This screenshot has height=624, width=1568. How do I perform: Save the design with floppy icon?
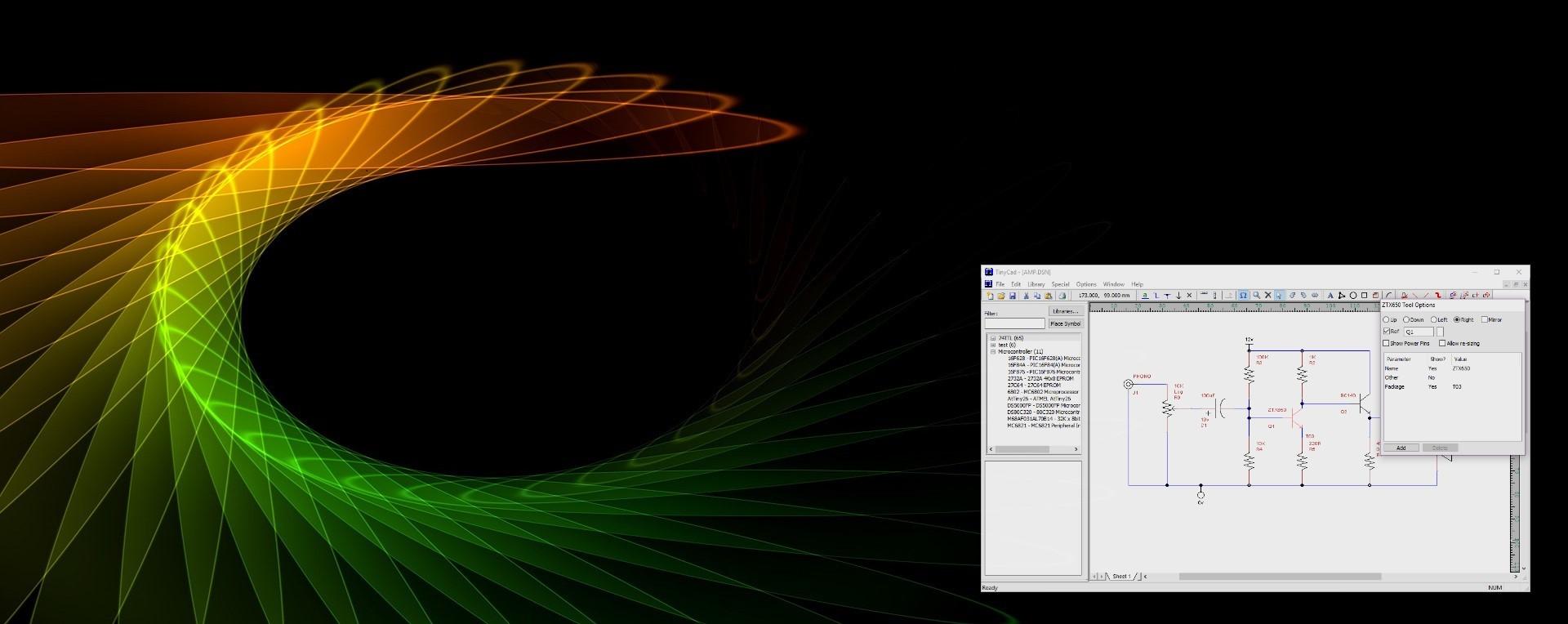pos(1013,296)
